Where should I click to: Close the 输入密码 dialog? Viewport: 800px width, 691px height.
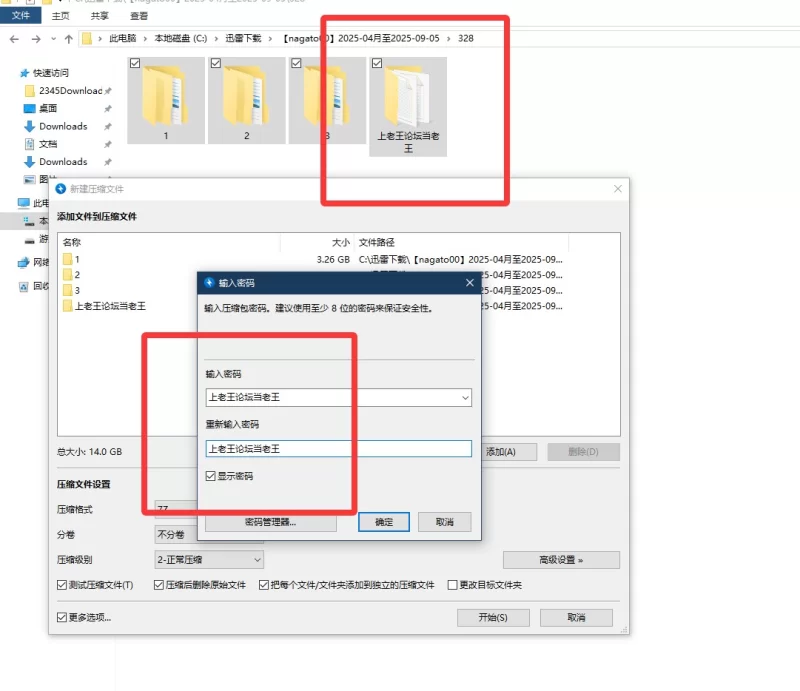pyautogui.click(x=469, y=283)
